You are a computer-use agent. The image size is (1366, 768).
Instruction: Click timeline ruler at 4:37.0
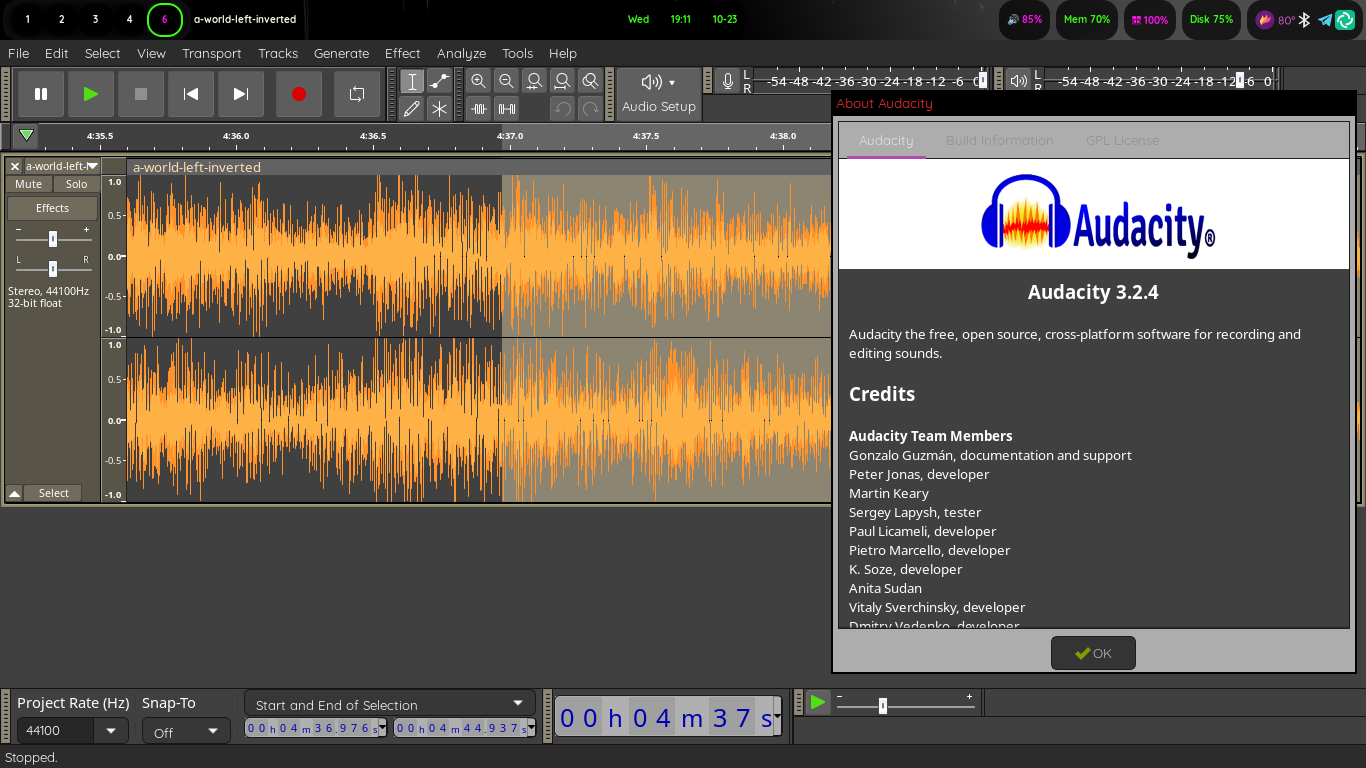(x=509, y=136)
